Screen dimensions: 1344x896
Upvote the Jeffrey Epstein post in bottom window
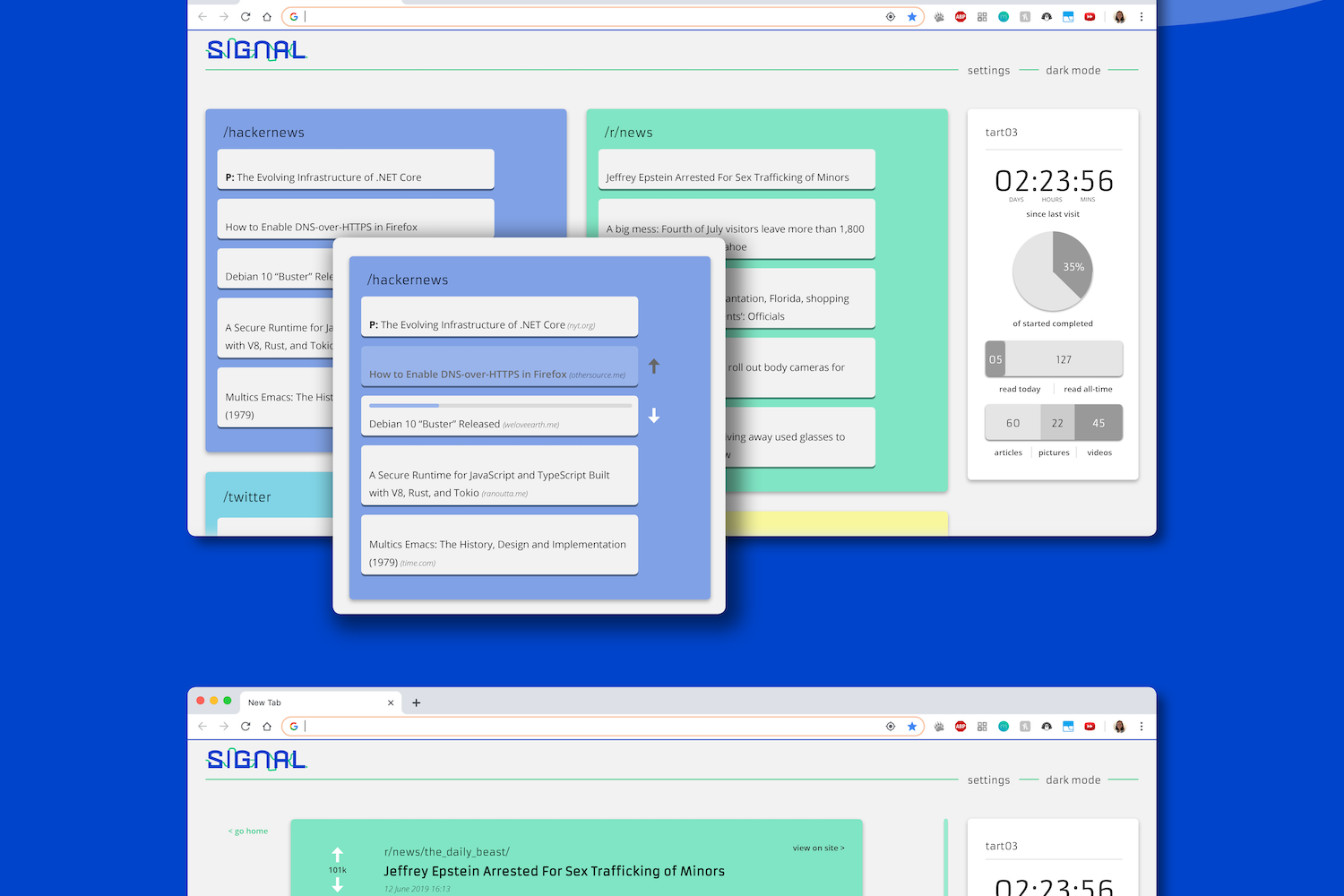337,855
